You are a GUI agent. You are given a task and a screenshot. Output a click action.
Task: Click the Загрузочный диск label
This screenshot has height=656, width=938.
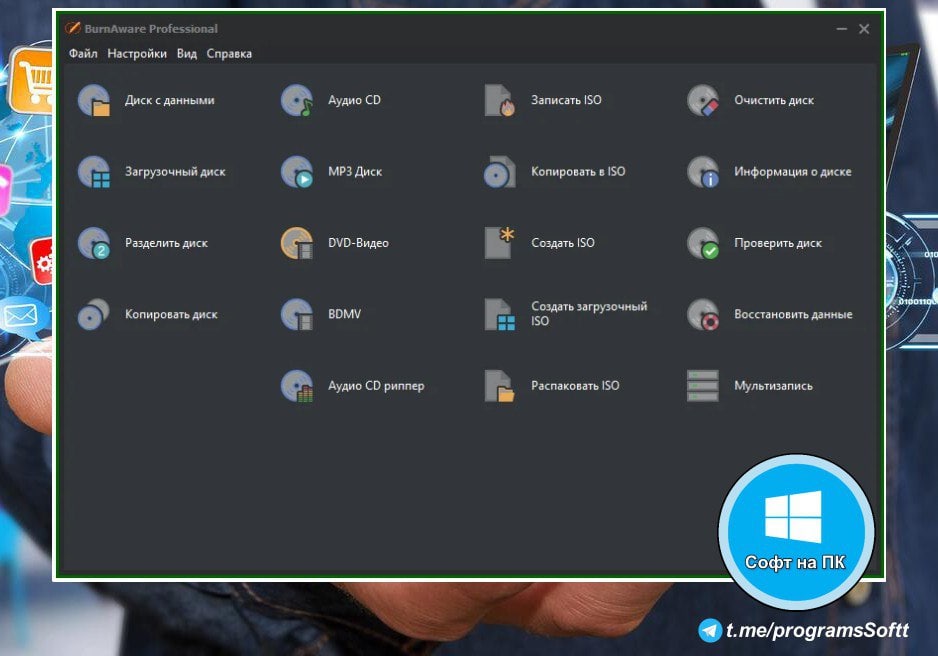(175, 172)
